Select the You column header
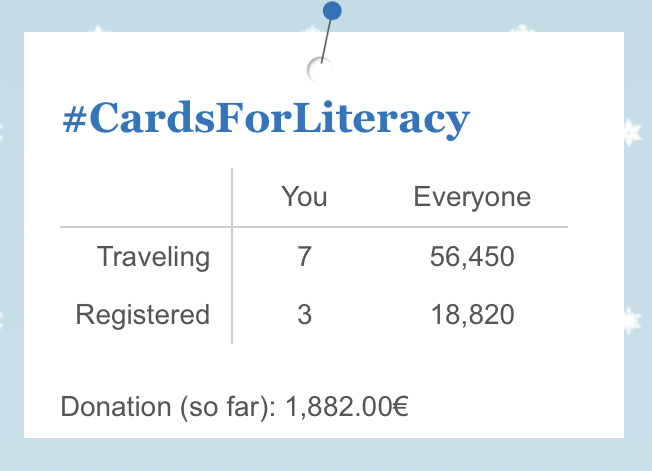This screenshot has width=652, height=471. pos(304,196)
